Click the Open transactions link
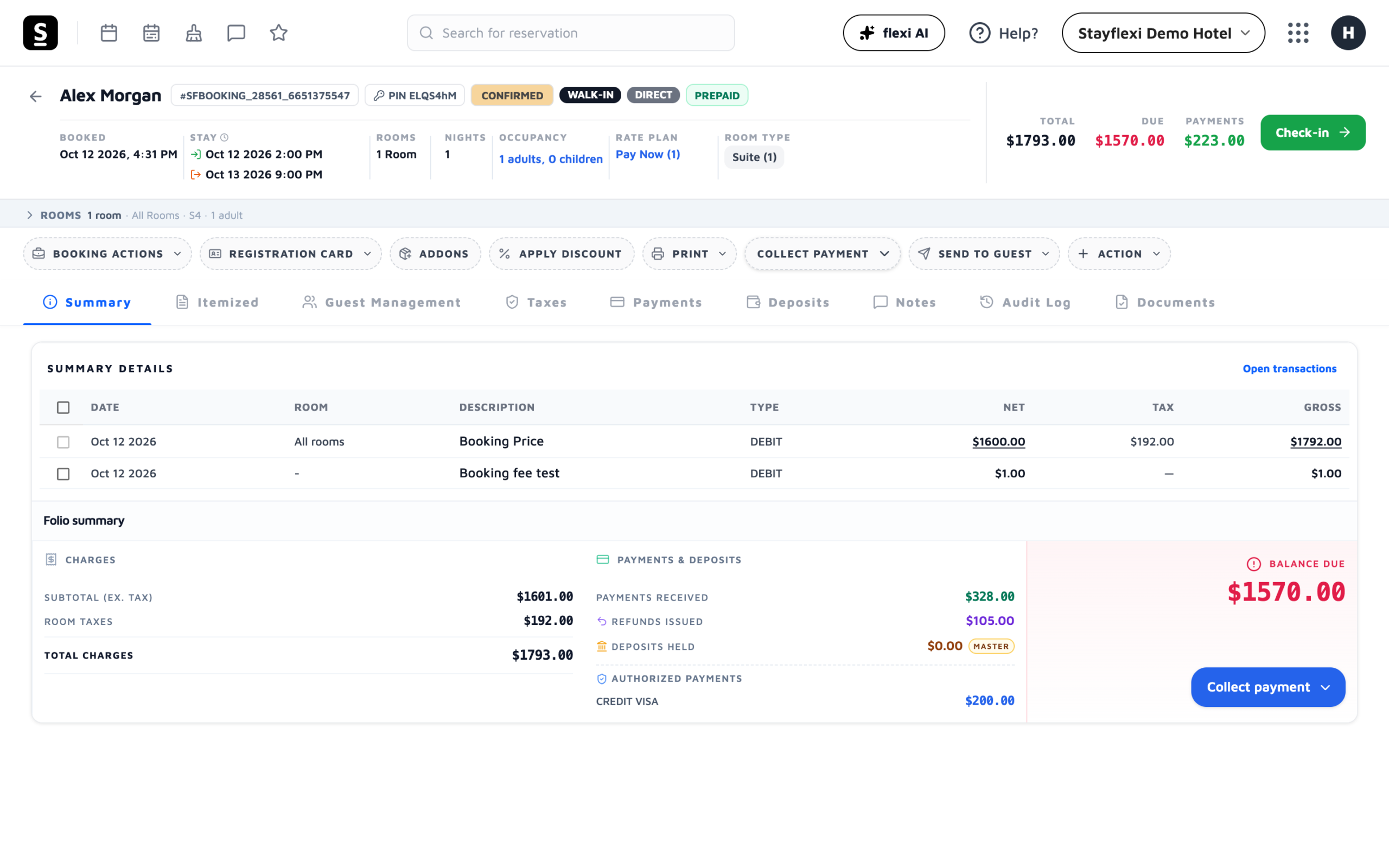 tap(1289, 368)
